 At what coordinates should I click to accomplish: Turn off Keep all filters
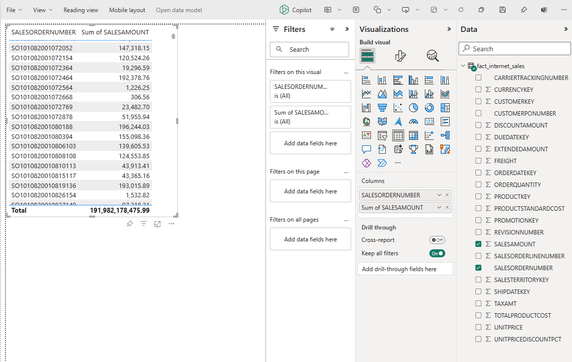point(437,253)
